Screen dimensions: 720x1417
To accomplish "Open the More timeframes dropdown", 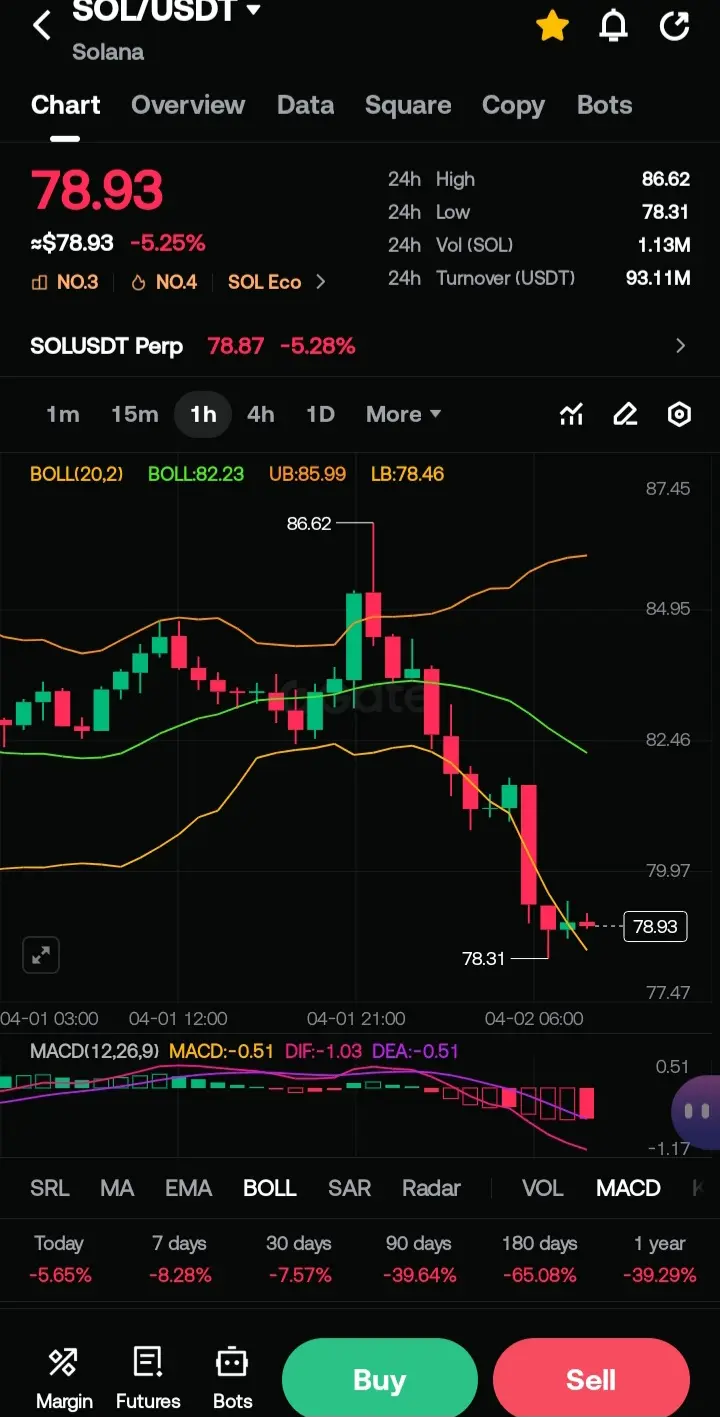I will (x=403, y=414).
